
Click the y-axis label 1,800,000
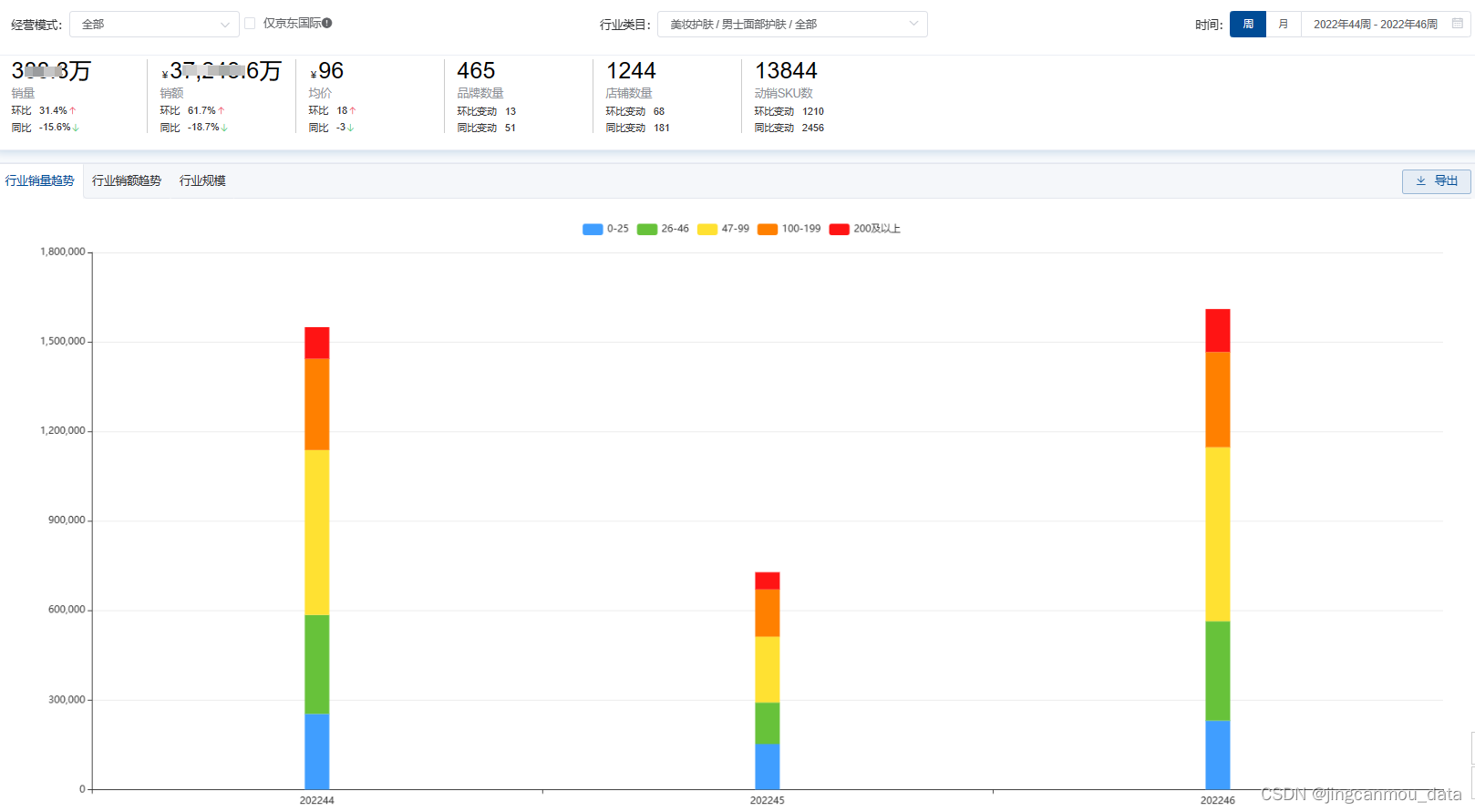pyautogui.click(x=63, y=252)
